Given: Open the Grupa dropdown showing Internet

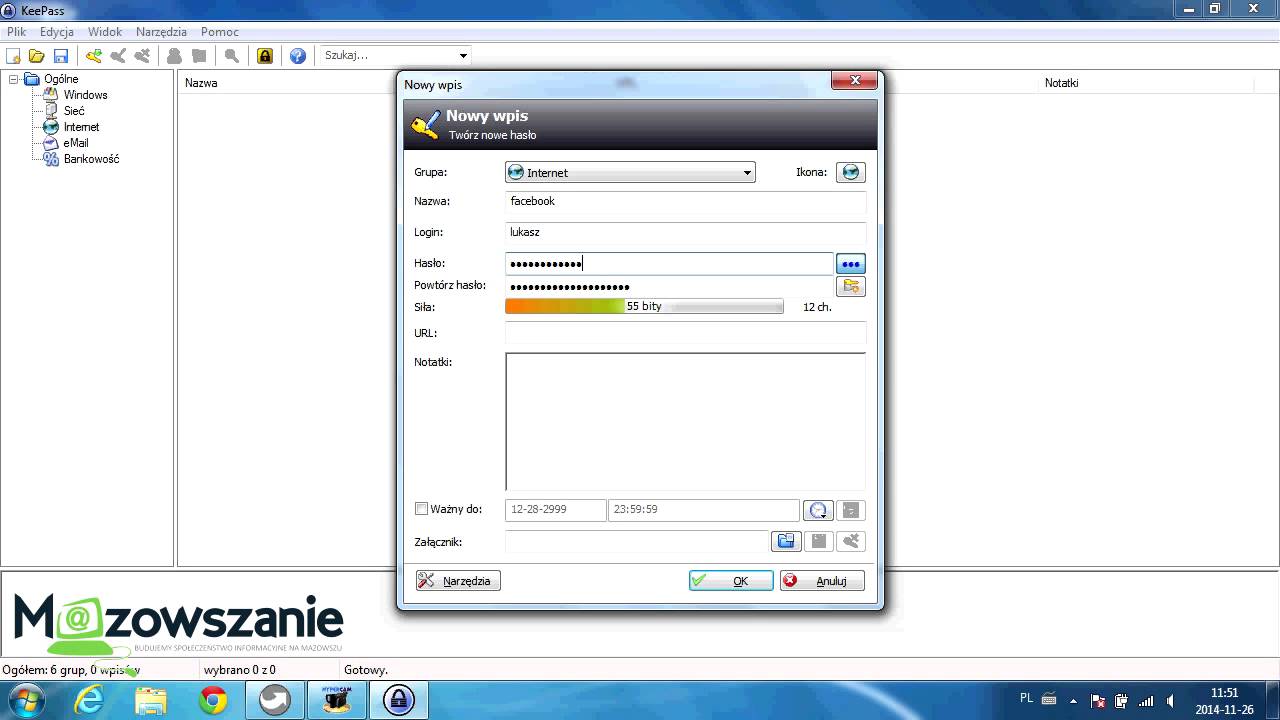Looking at the screenshot, I should pos(630,172).
